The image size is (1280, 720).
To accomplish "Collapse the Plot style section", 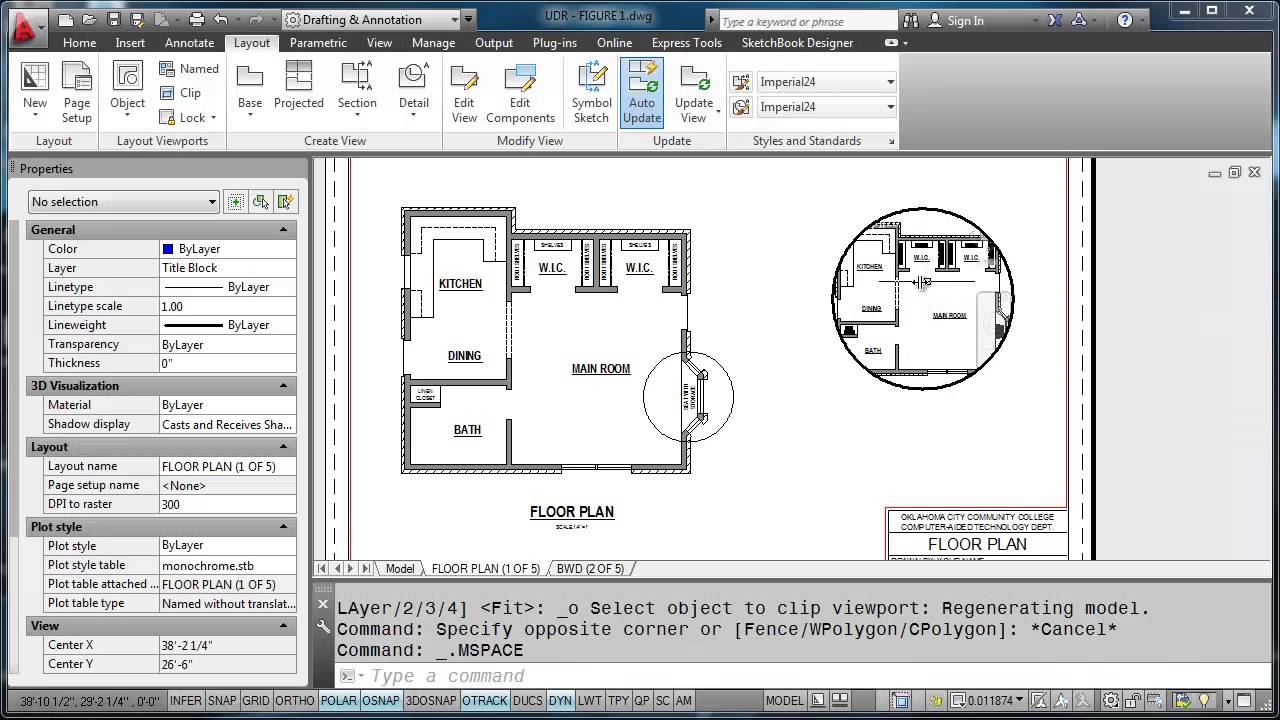I will (283, 527).
